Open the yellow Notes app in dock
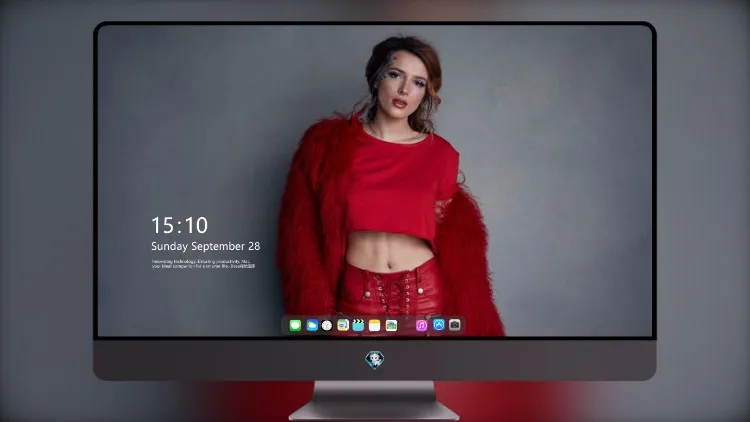750x422 pixels. click(375, 325)
